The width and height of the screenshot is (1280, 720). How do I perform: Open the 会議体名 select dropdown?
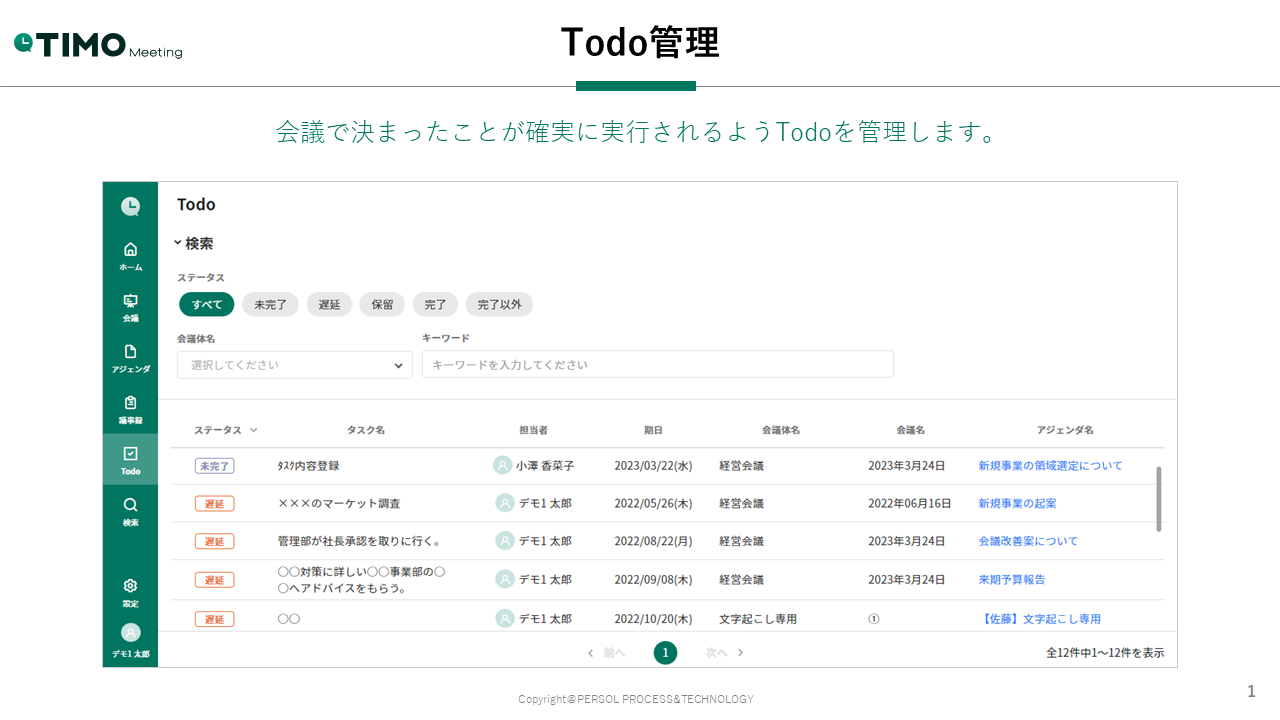[295, 365]
